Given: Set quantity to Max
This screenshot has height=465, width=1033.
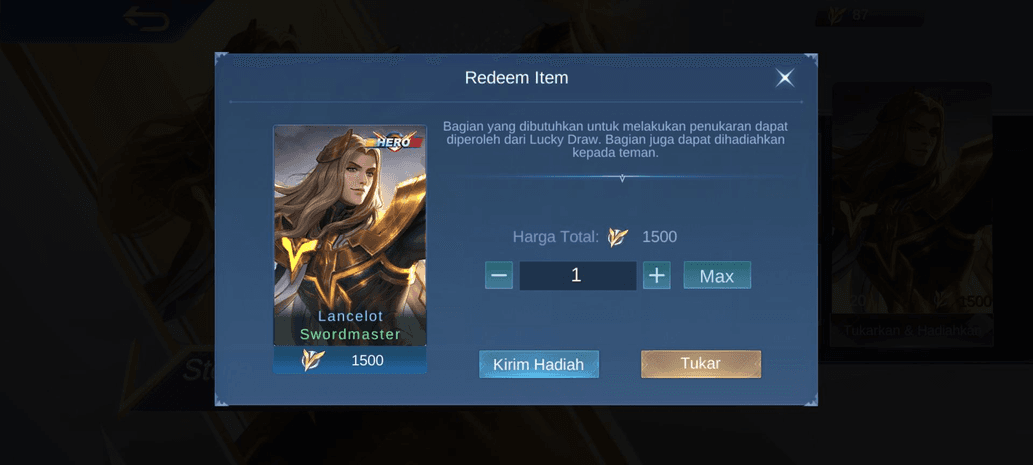Looking at the screenshot, I should tap(717, 275).
